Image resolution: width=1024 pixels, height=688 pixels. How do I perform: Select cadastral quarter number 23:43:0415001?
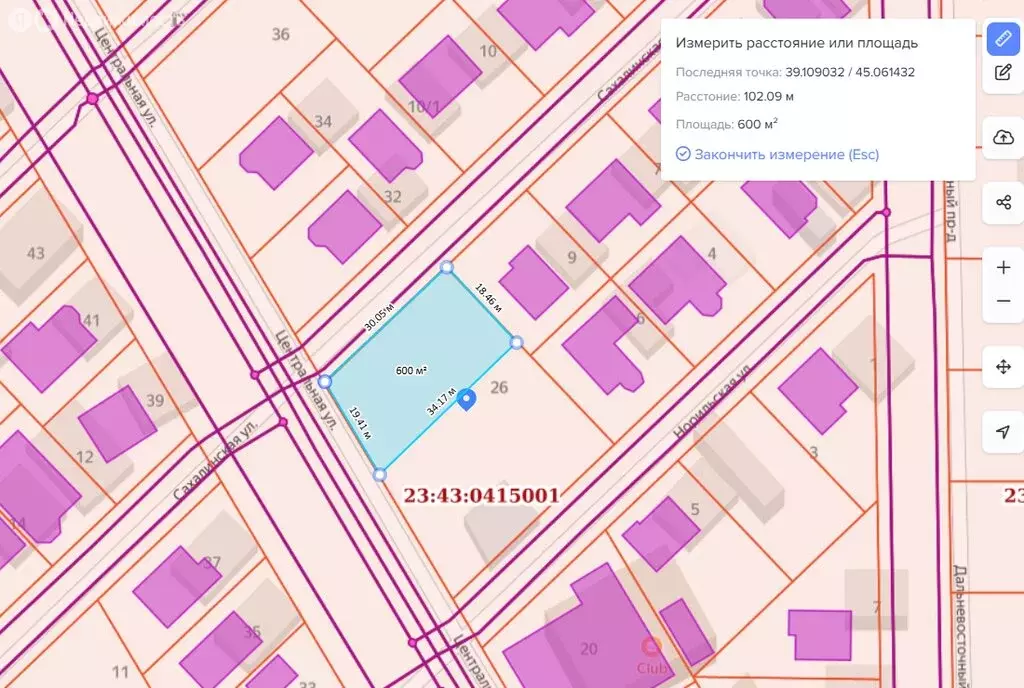tap(482, 494)
